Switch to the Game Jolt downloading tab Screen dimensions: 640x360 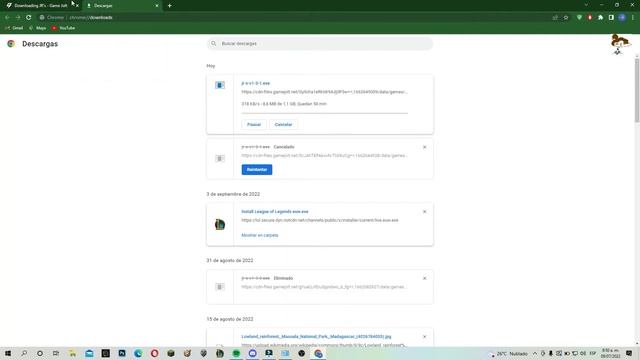(41, 6)
